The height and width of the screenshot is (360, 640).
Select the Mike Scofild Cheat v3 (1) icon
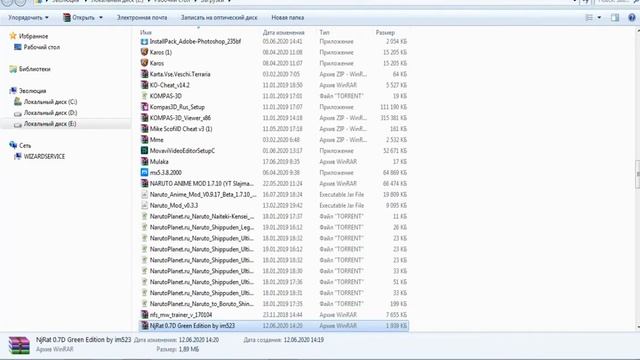point(144,129)
